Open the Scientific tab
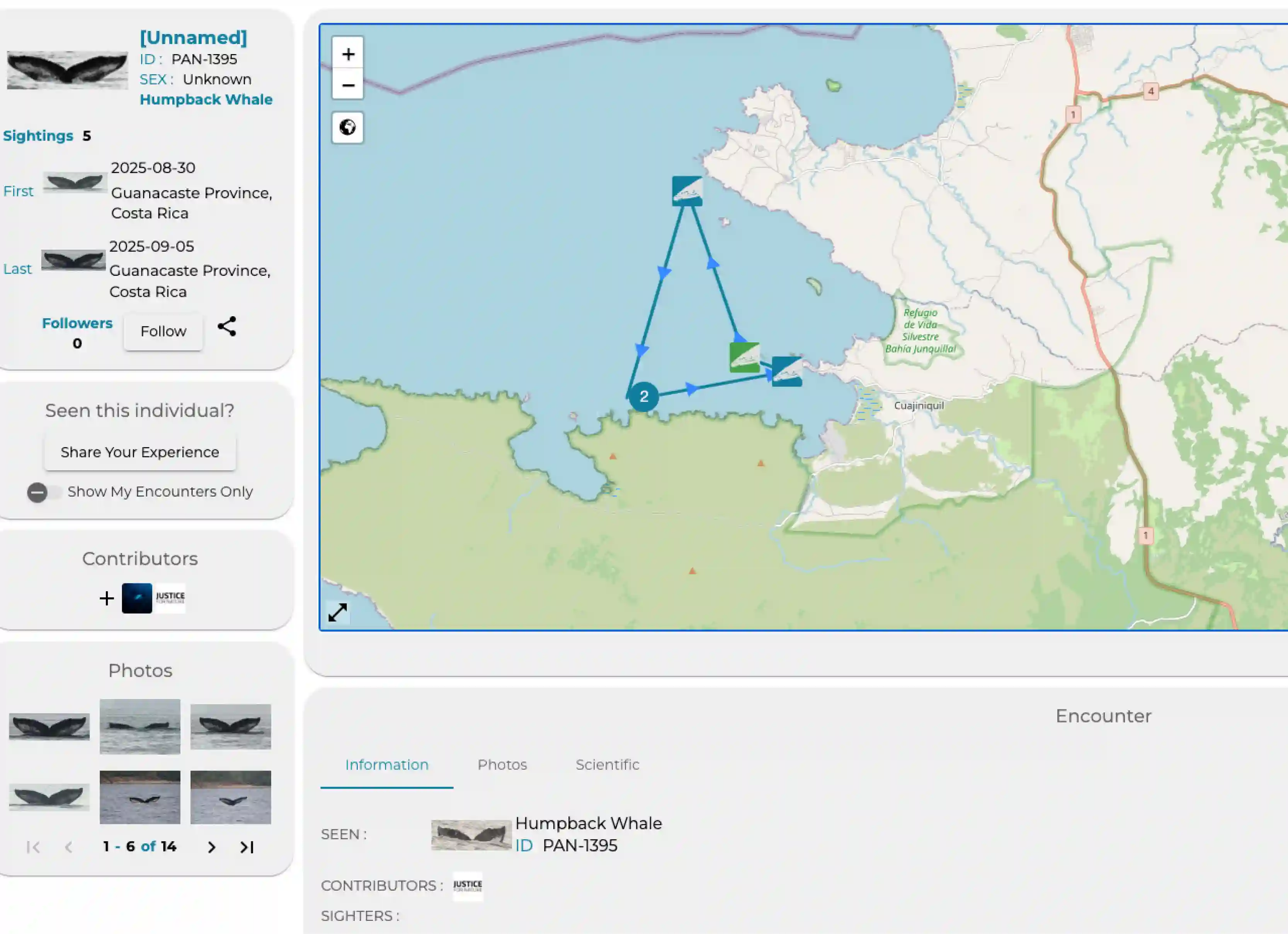This screenshot has height=934, width=1288. (x=607, y=765)
